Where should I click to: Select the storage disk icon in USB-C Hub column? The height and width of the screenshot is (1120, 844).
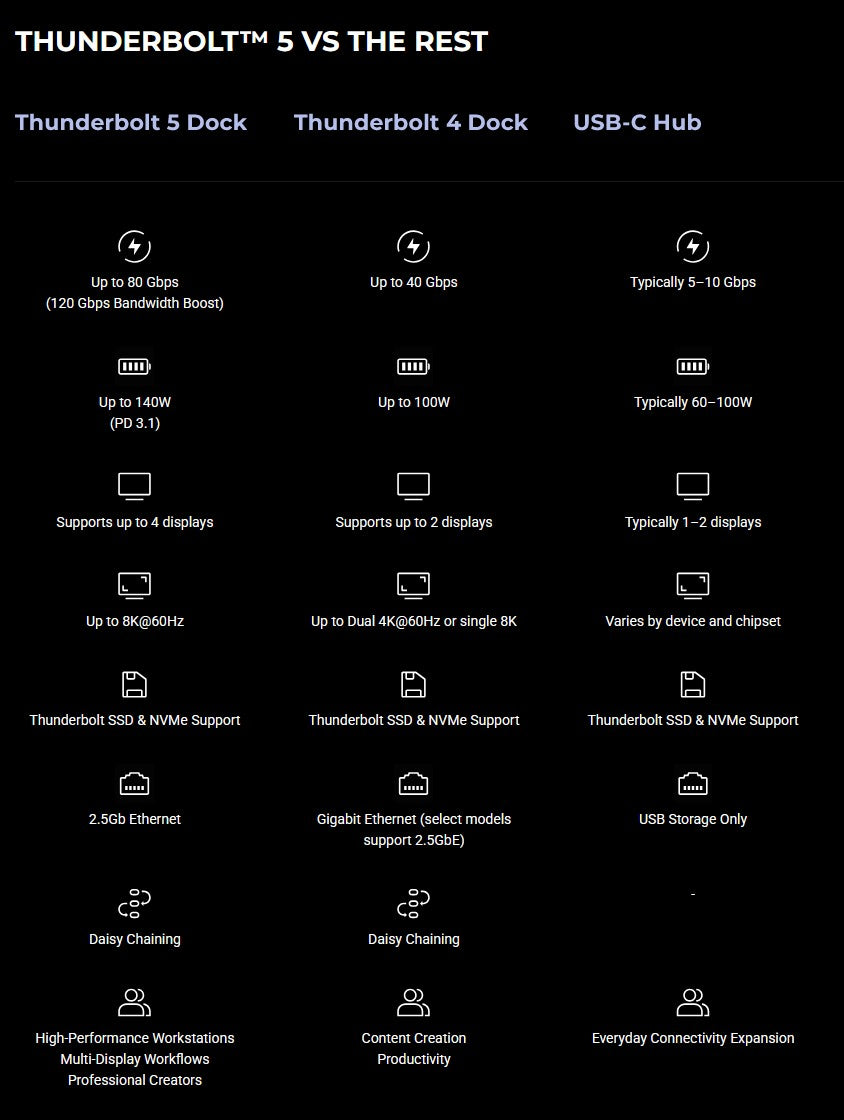(x=693, y=684)
